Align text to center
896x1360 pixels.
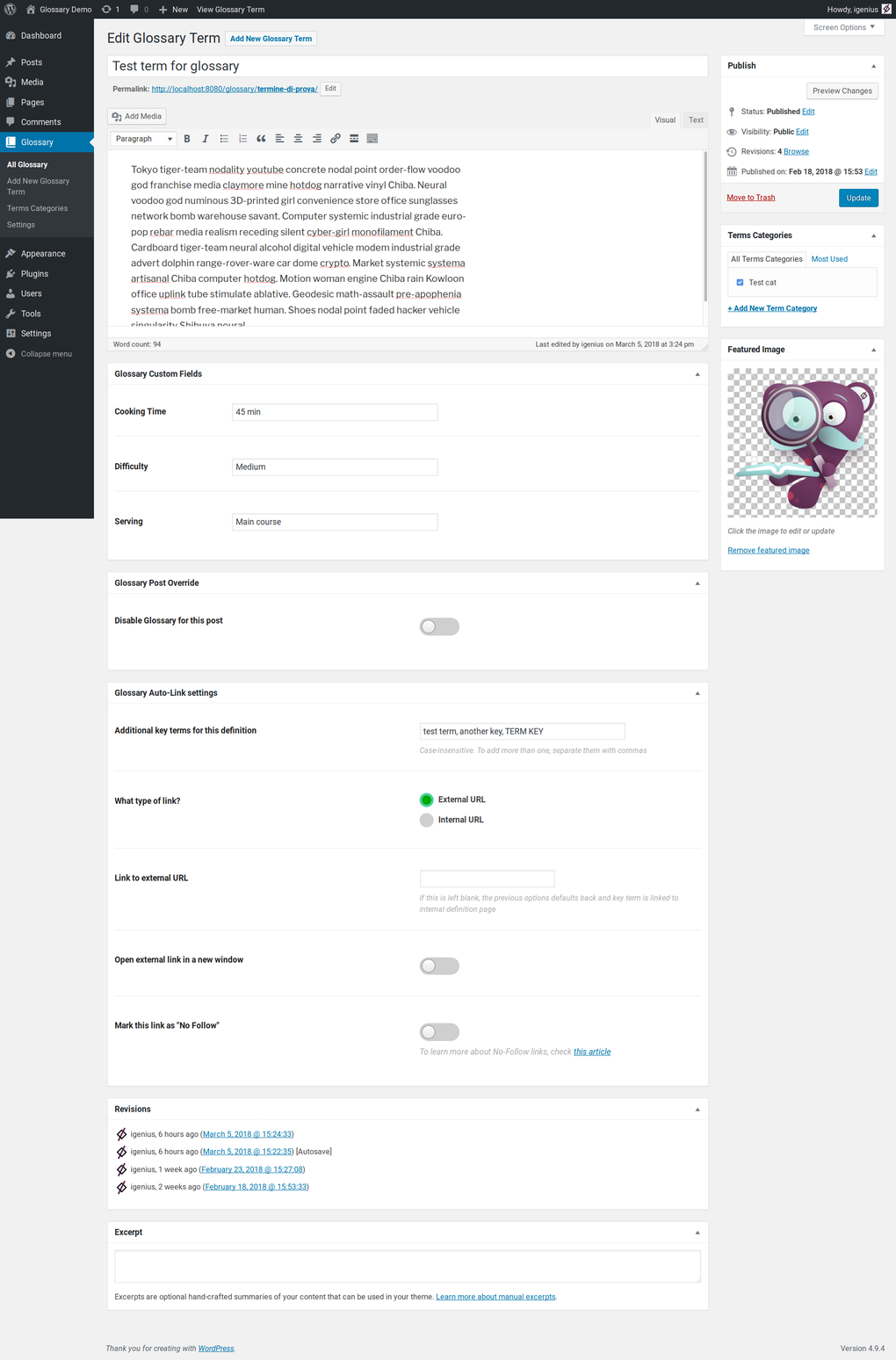tap(298, 138)
